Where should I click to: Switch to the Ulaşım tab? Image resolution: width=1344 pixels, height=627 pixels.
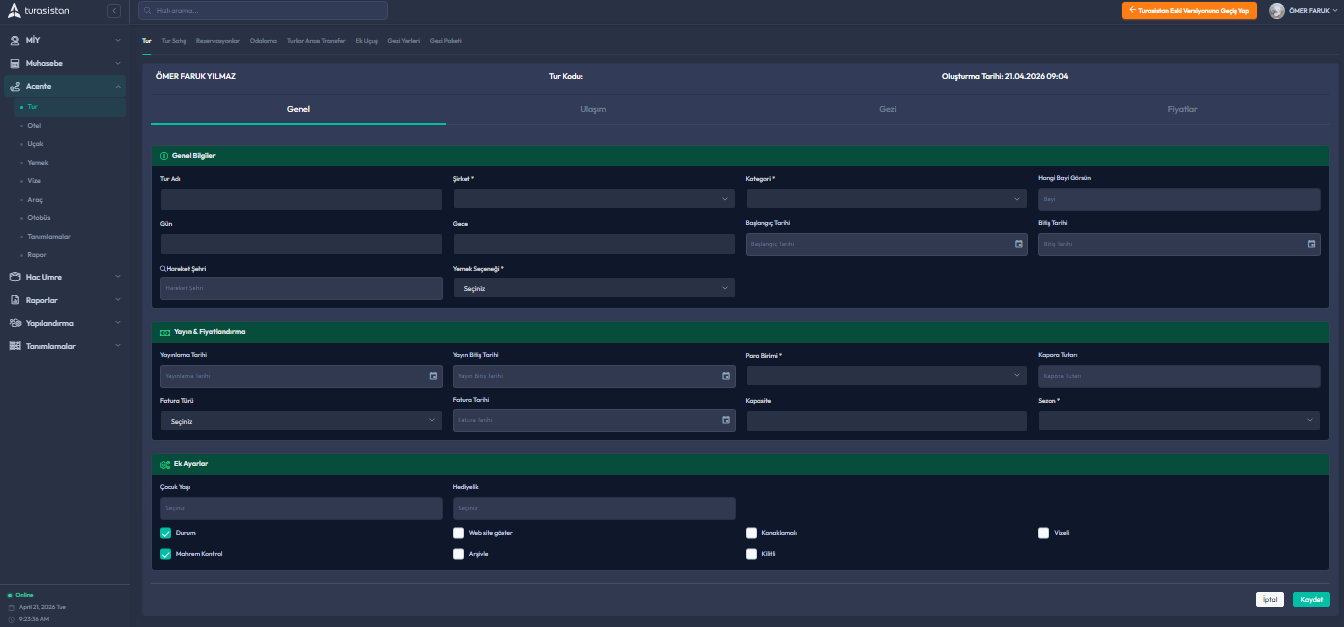pyautogui.click(x=593, y=109)
